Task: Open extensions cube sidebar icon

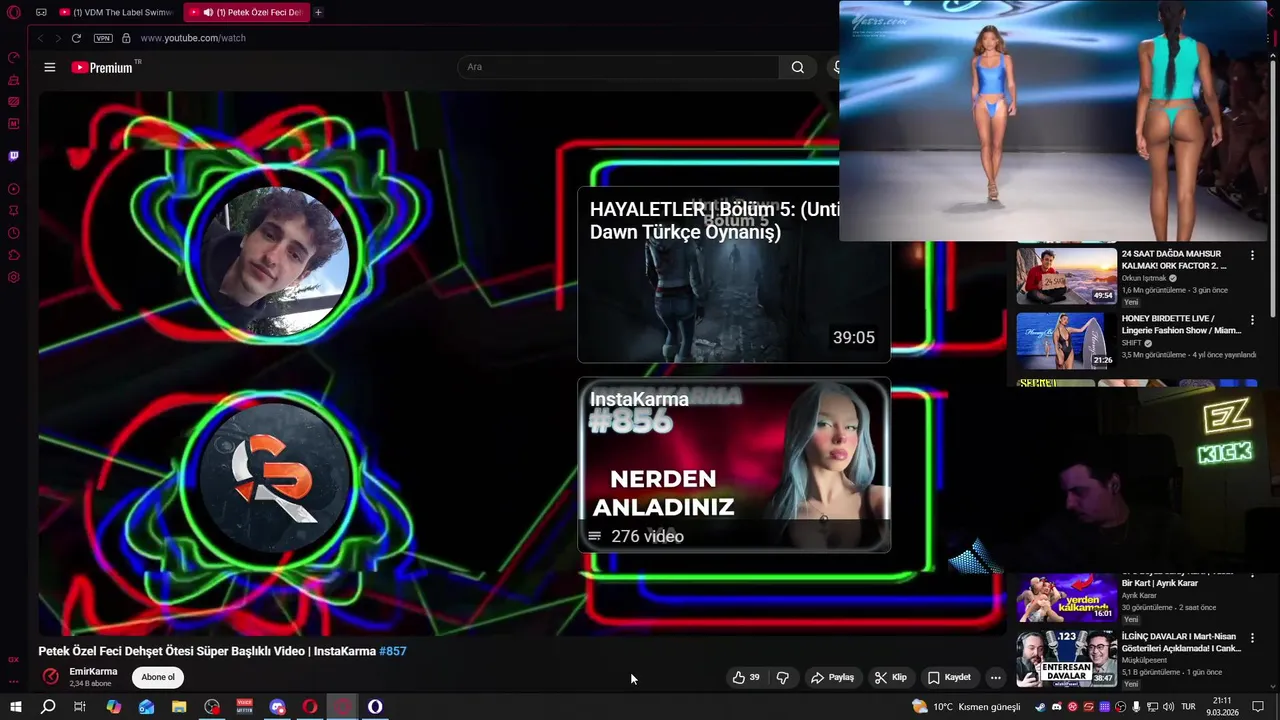Action: (14, 255)
